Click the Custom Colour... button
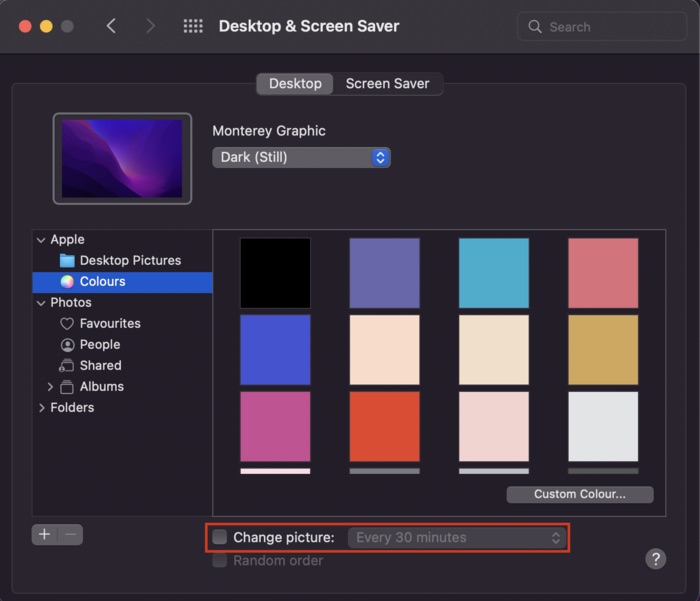This screenshot has height=601, width=700. pyautogui.click(x=580, y=494)
